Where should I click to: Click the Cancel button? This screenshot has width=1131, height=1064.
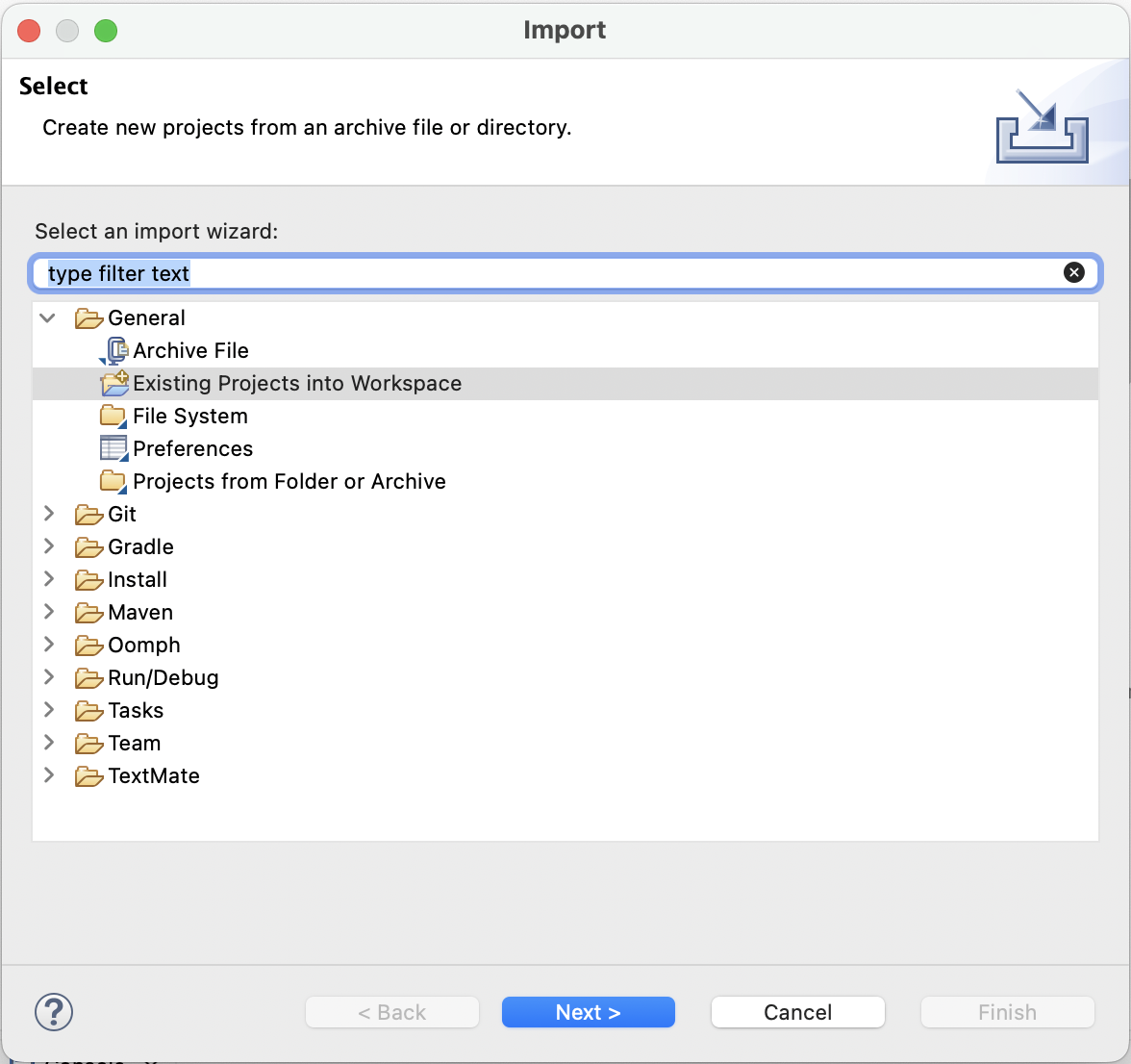797,1012
